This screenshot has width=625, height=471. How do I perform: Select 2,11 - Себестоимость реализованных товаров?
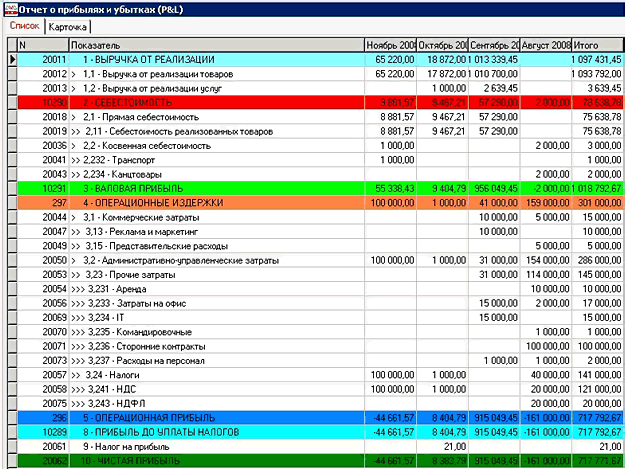320,131
